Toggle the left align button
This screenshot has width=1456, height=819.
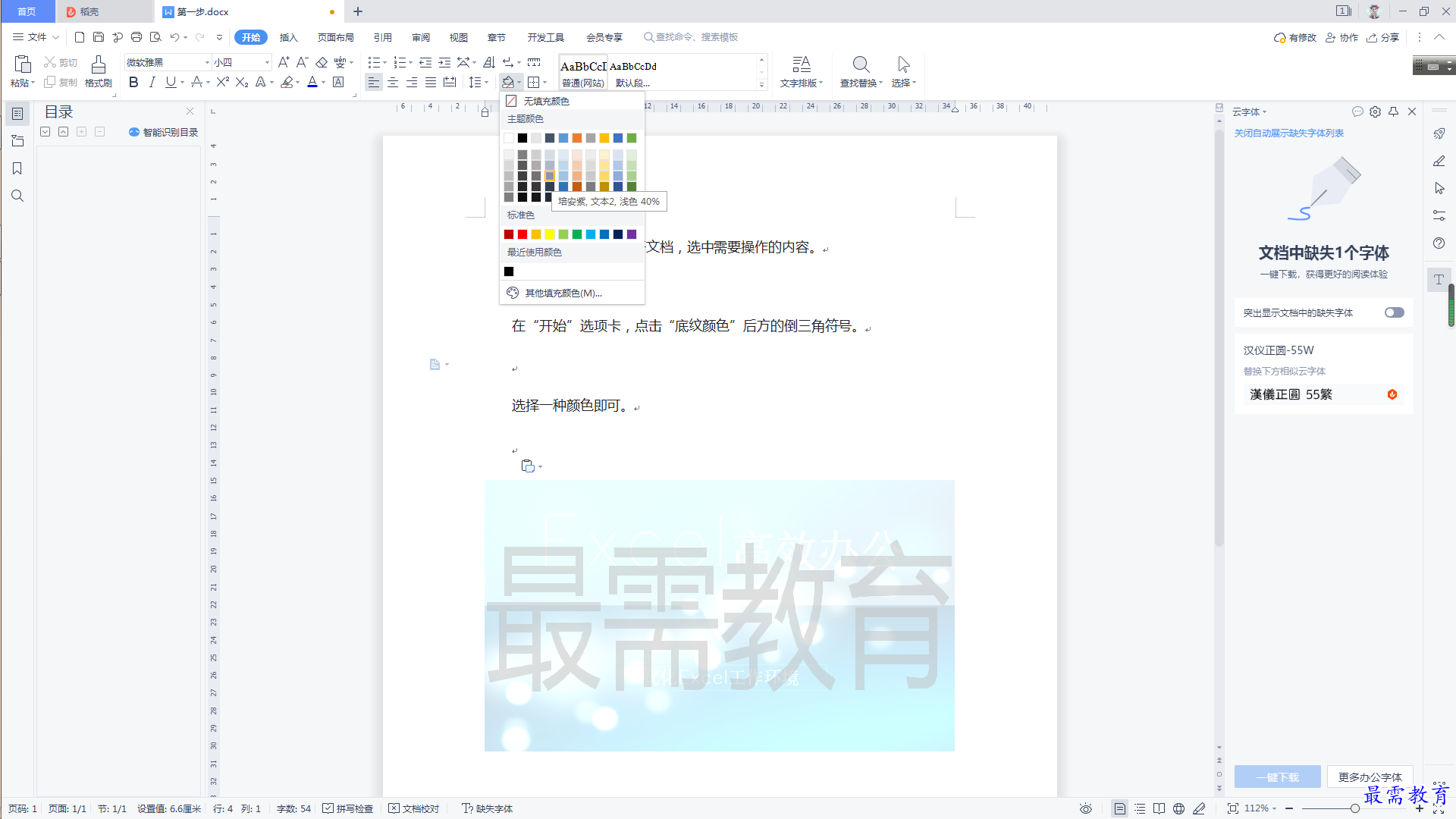pos(374,83)
